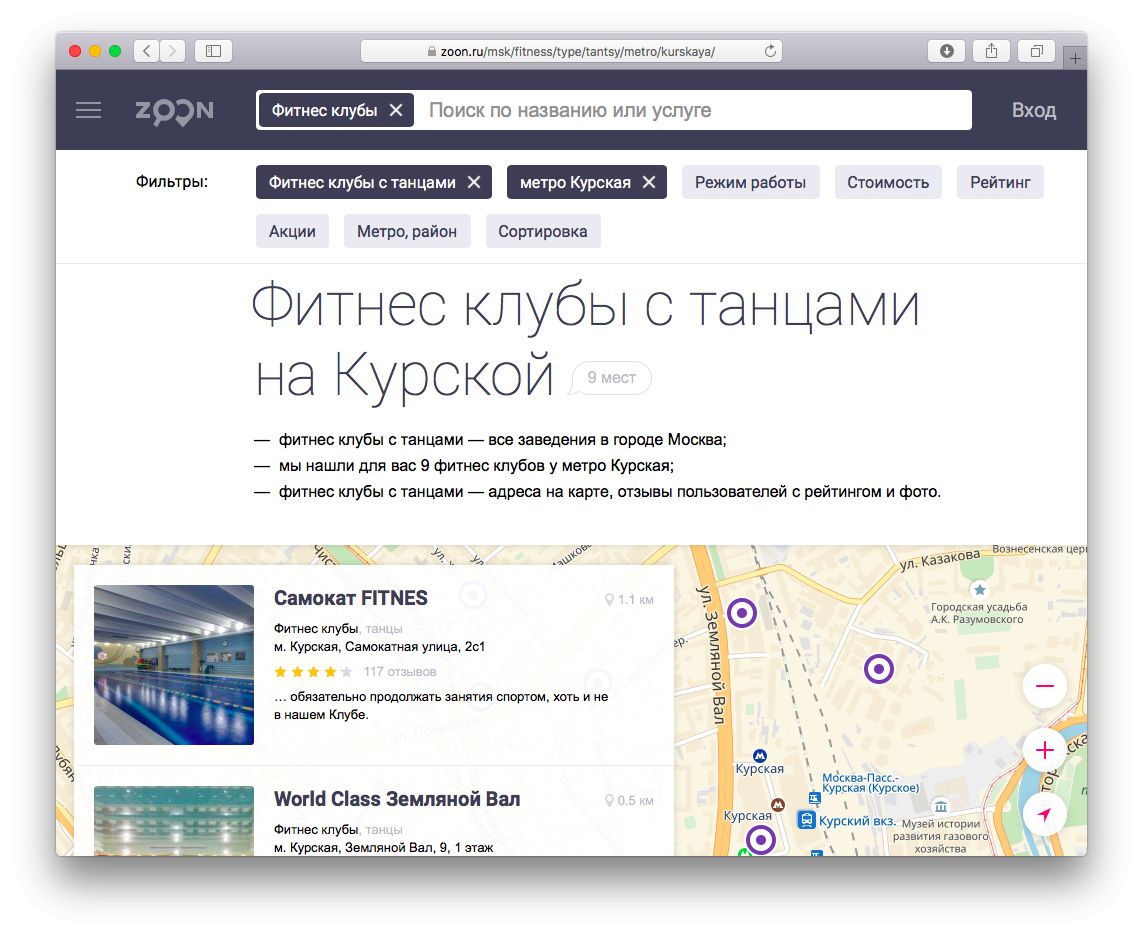The height and width of the screenshot is (936, 1143).
Task: Go forward with Safari forward arrow
Action: click(x=172, y=51)
